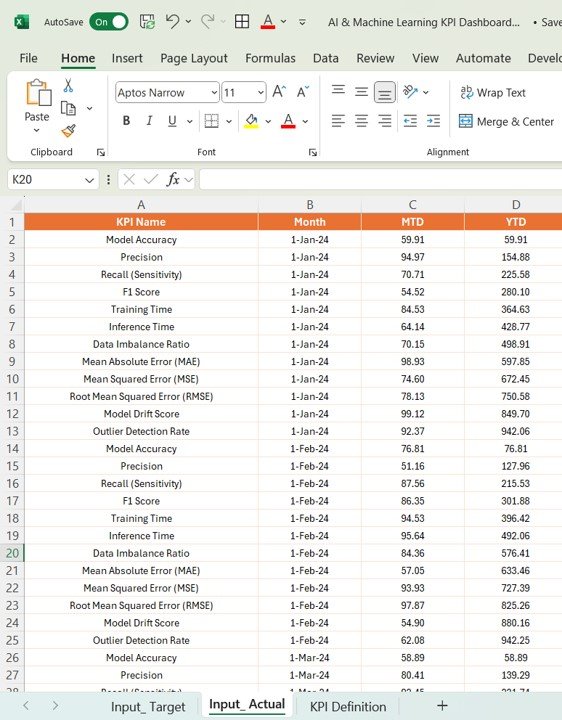Viewport: 562px width, 720px height.
Task: Click the Increase Indent icon
Action: pyautogui.click(x=433, y=121)
